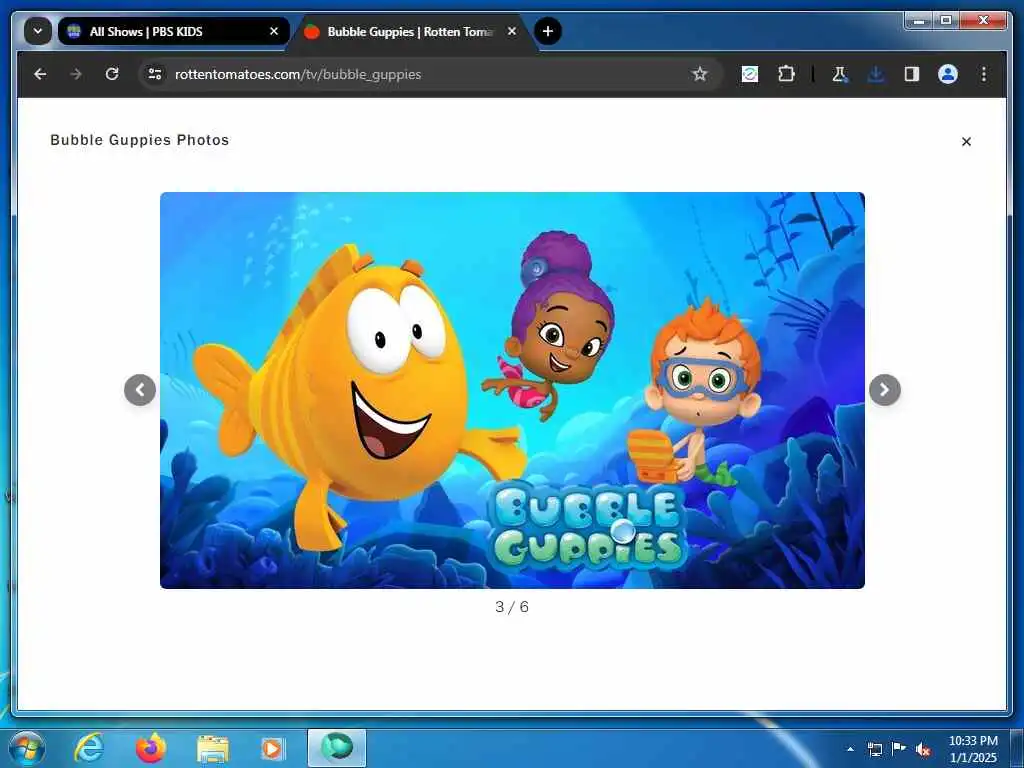Screen dimensions: 1024x768
Task: Minimize the browser window
Action: [x=919, y=21]
